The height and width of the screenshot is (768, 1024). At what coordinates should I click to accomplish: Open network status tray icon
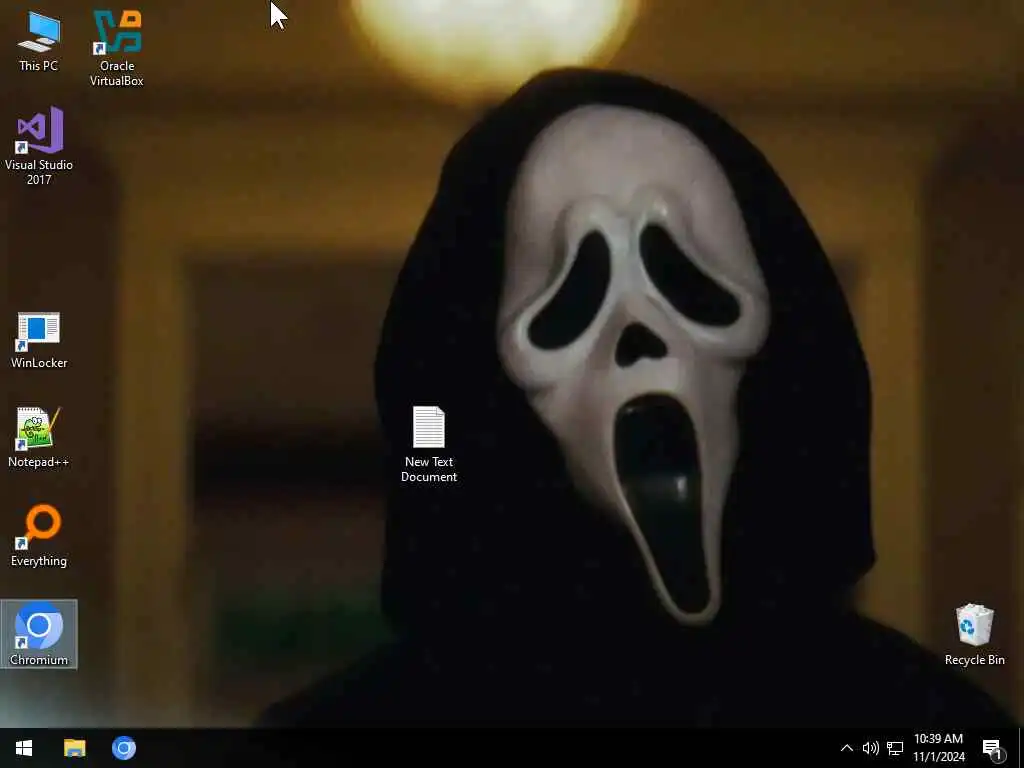coord(895,748)
